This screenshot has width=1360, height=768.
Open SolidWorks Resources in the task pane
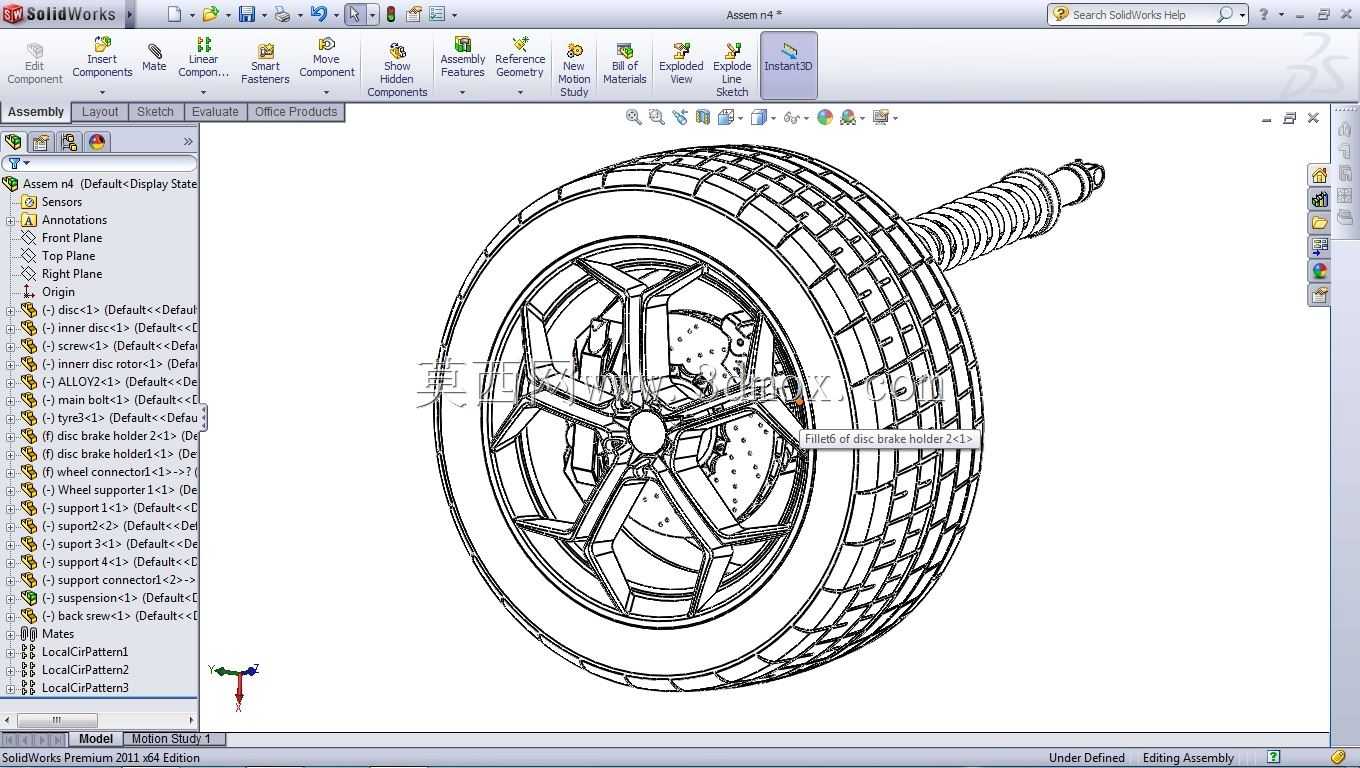point(1319,175)
